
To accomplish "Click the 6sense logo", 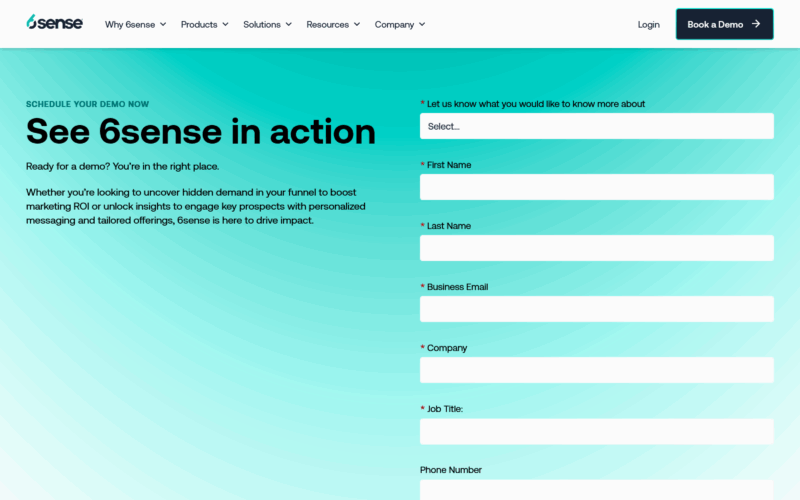I will click(55, 22).
